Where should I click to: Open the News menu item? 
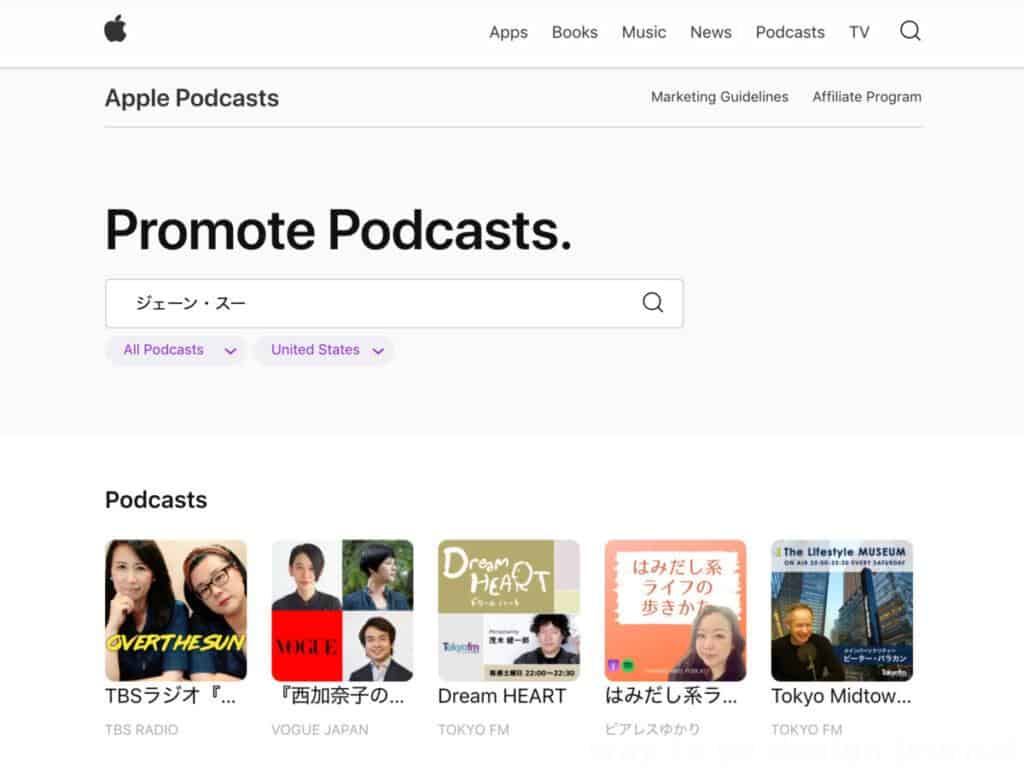[x=711, y=32]
